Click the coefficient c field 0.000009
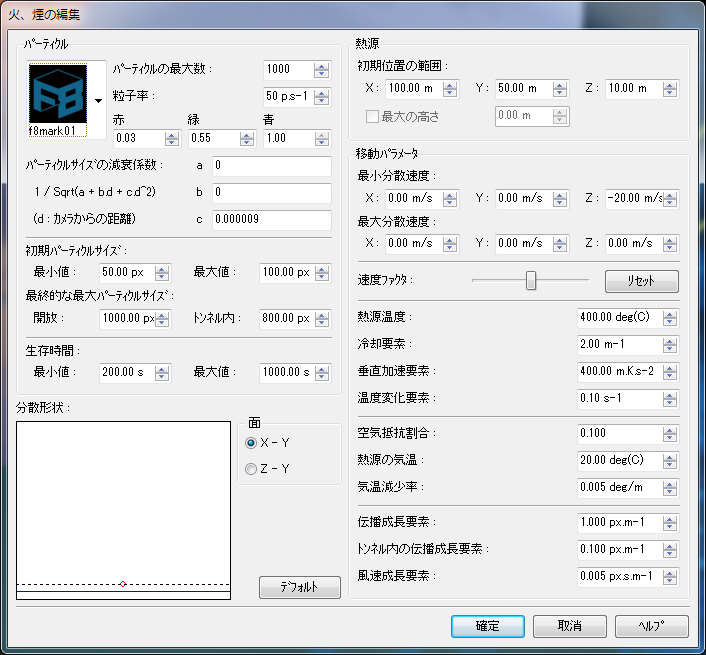The image size is (706, 655). click(272, 220)
